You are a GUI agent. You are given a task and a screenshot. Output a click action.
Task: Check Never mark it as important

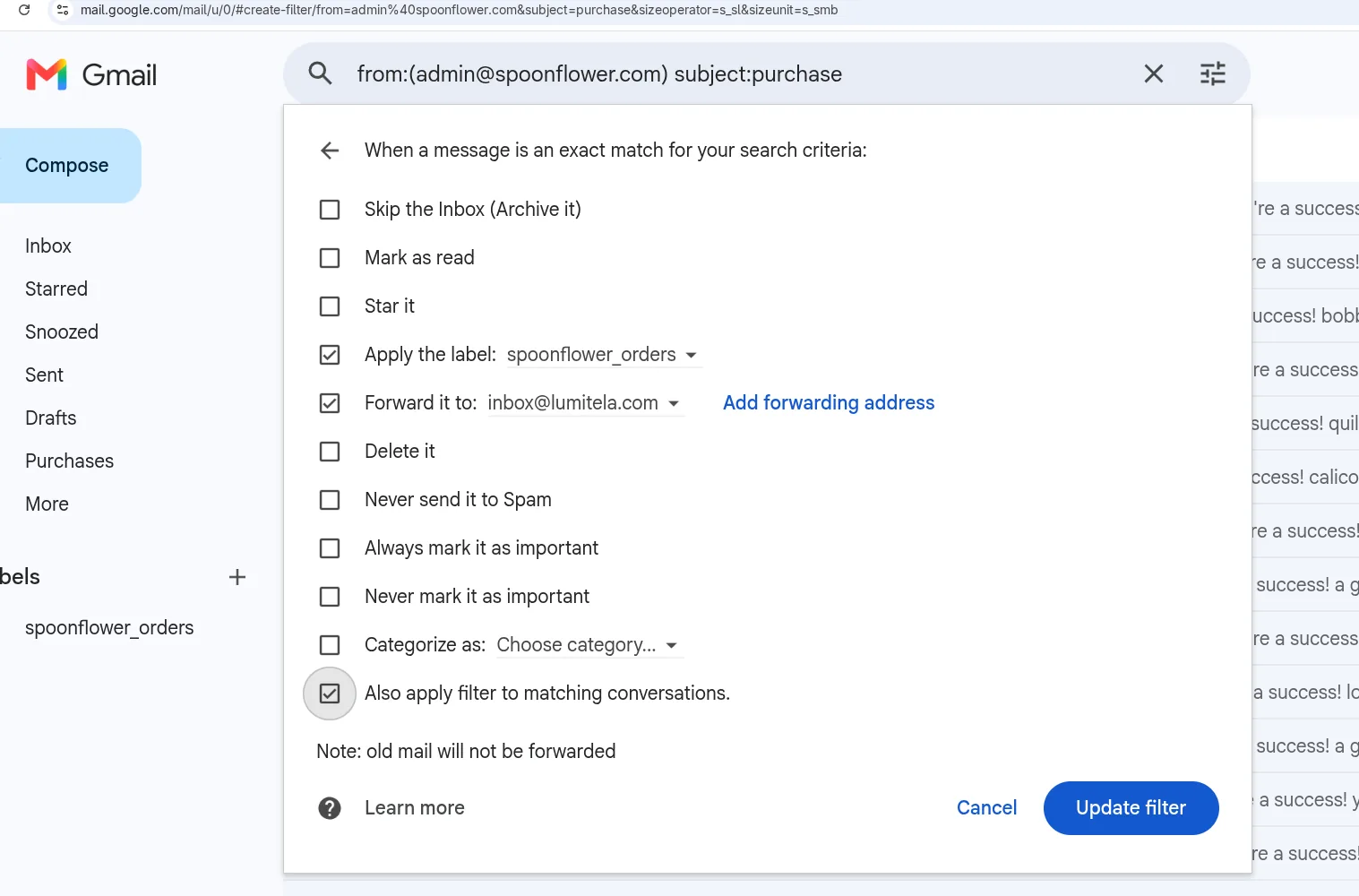click(330, 597)
